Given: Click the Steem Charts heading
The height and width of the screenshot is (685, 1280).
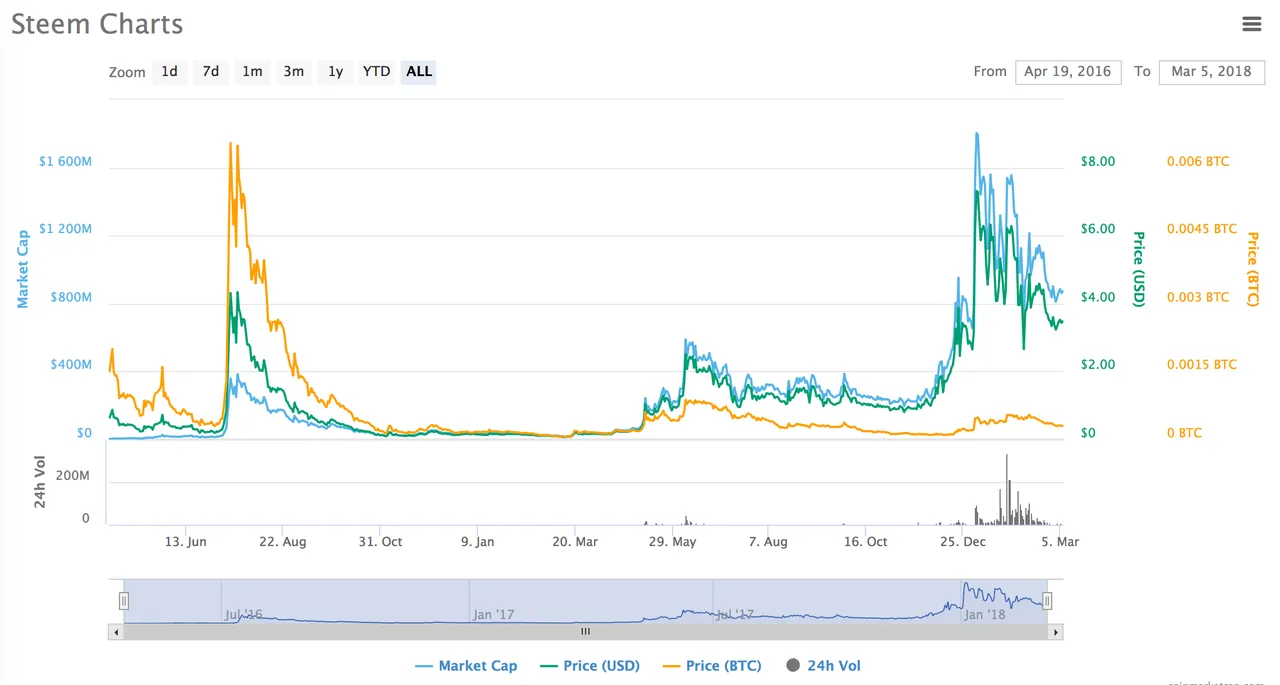Looking at the screenshot, I should pyautogui.click(x=98, y=25).
